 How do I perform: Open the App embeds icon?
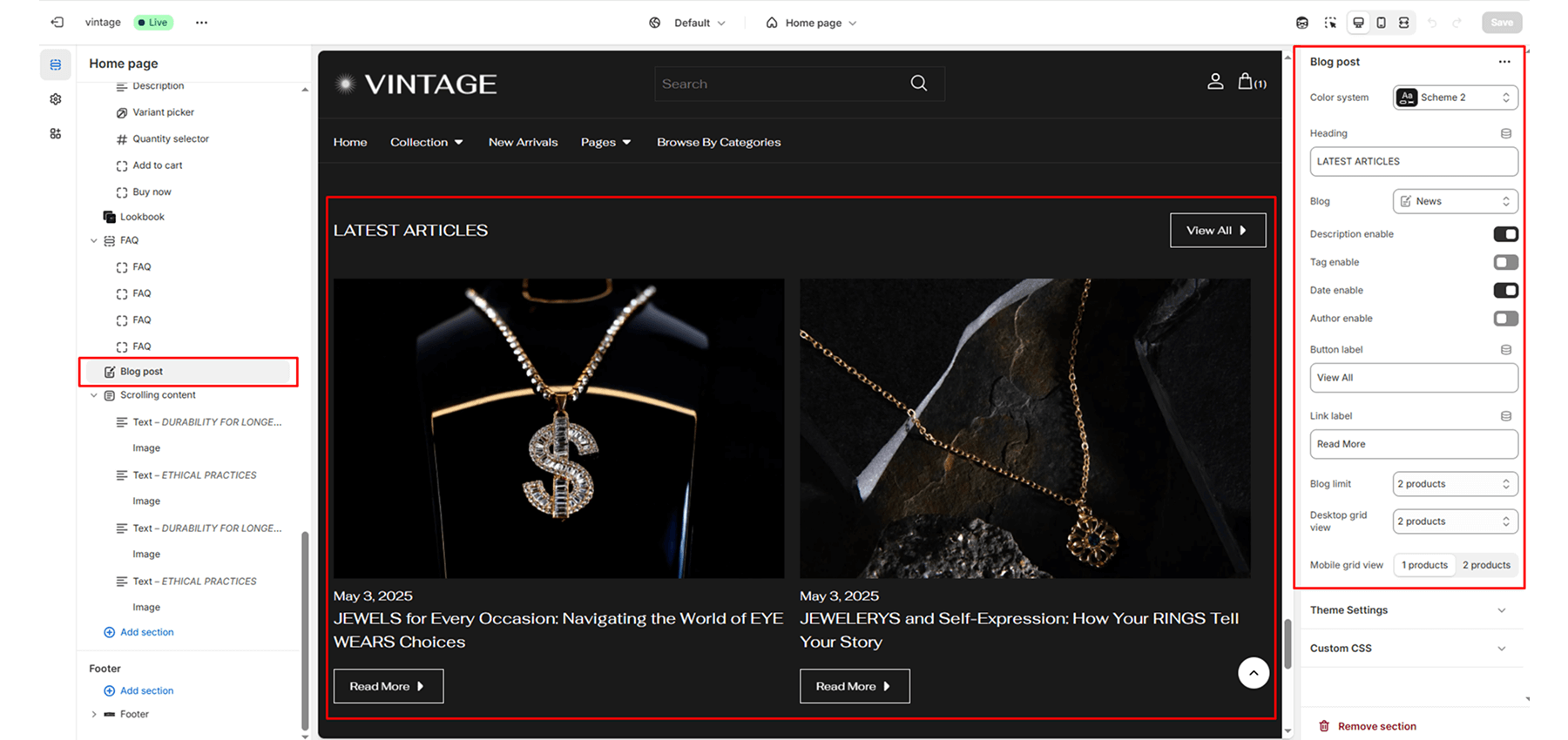point(56,134)
